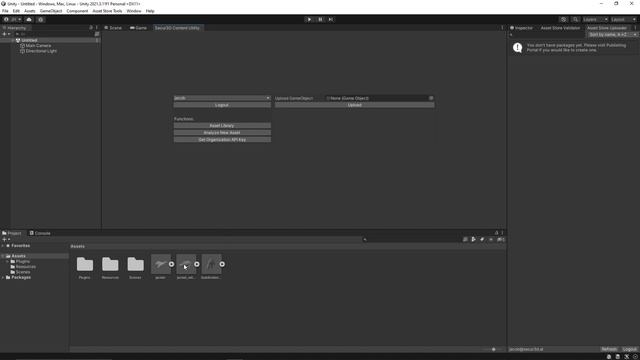The image size is (640, 360).
Task: Click the cloud services icon
Action: (29, 19)
